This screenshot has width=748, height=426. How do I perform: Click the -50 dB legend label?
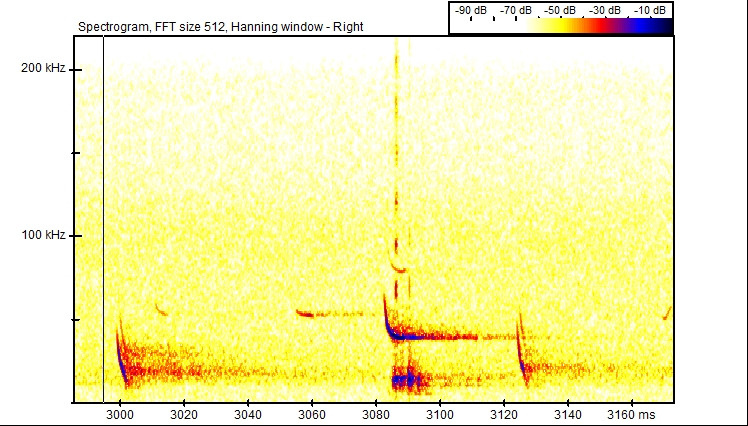[x=560, y=10]
